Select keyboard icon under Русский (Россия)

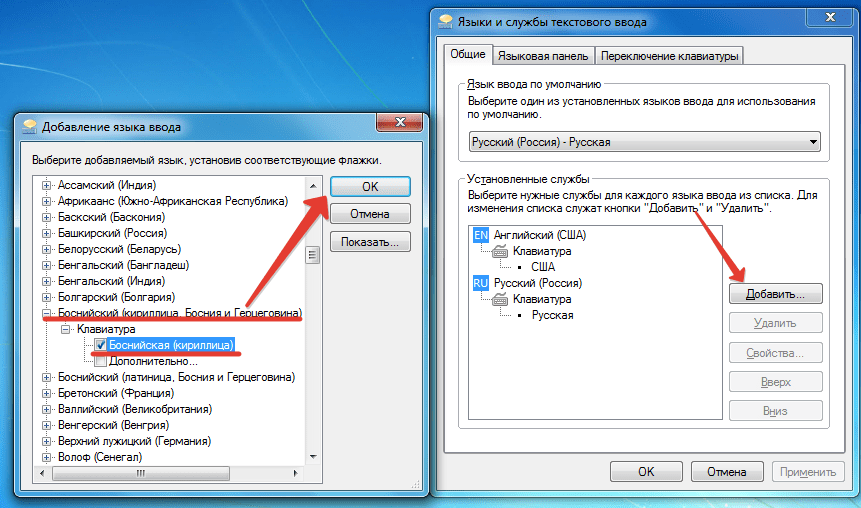coord(500,300)
